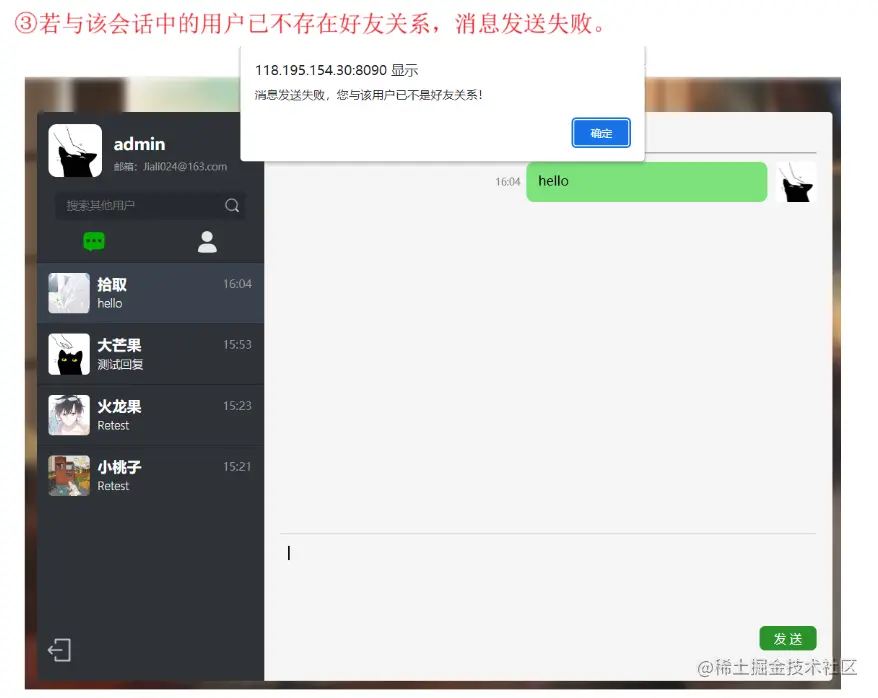Open the conversation with 火龙果
The height and width of the screenshot is (698, 878).
tap(150, 415)
